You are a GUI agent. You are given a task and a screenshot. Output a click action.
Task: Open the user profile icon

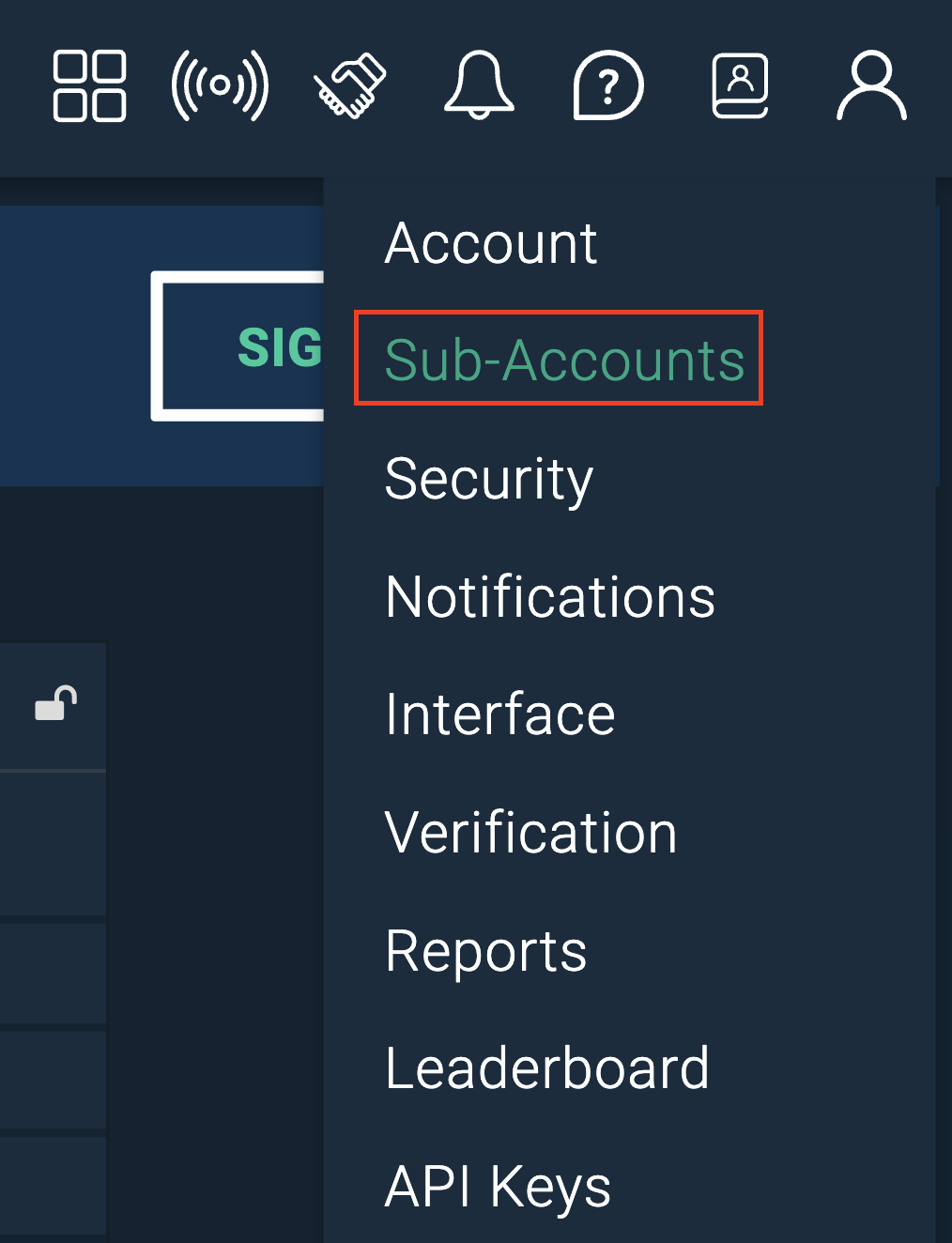pyautogui.click(x=871, y=86)
